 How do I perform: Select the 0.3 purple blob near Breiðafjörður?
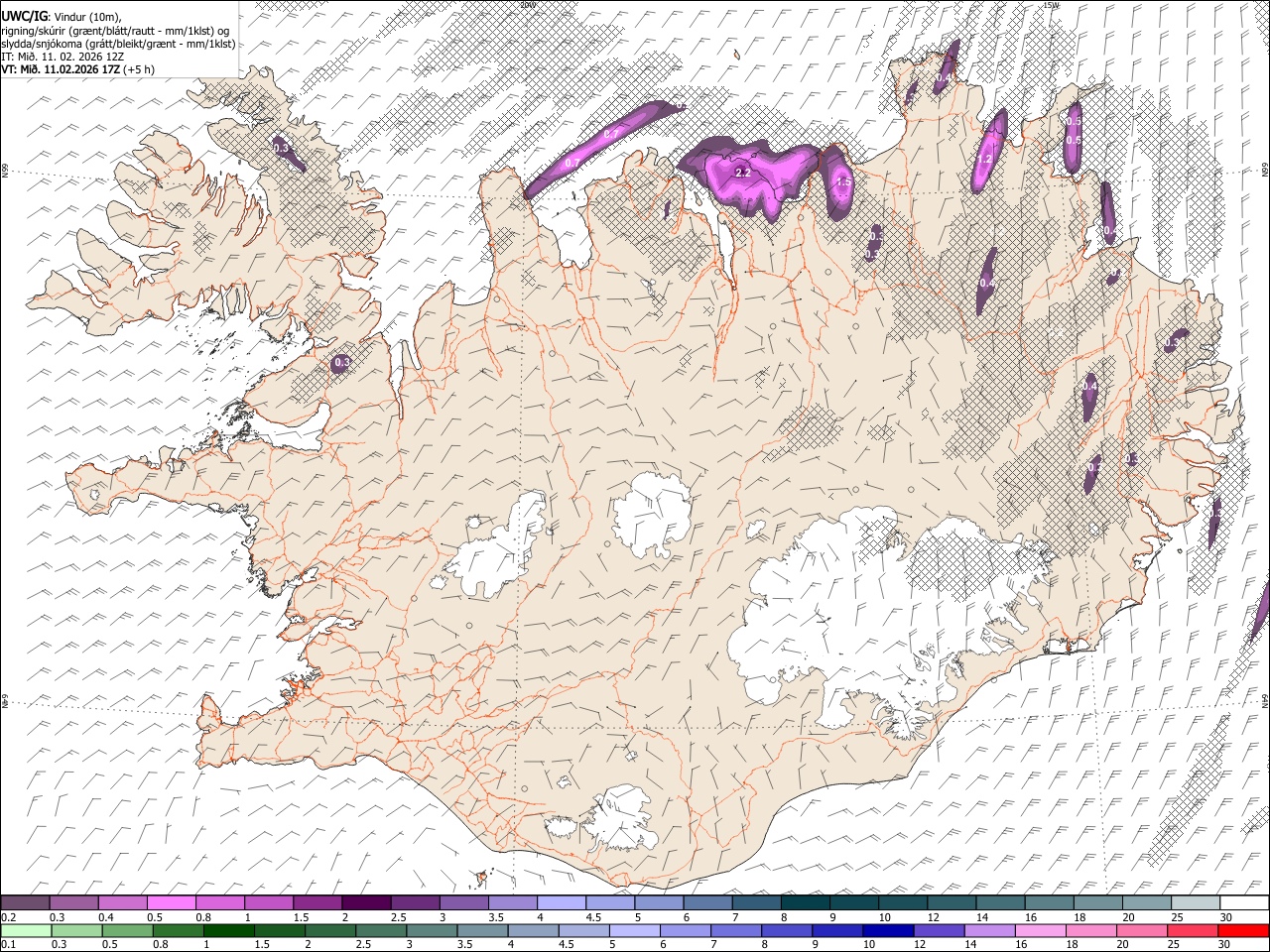(341, 363)
